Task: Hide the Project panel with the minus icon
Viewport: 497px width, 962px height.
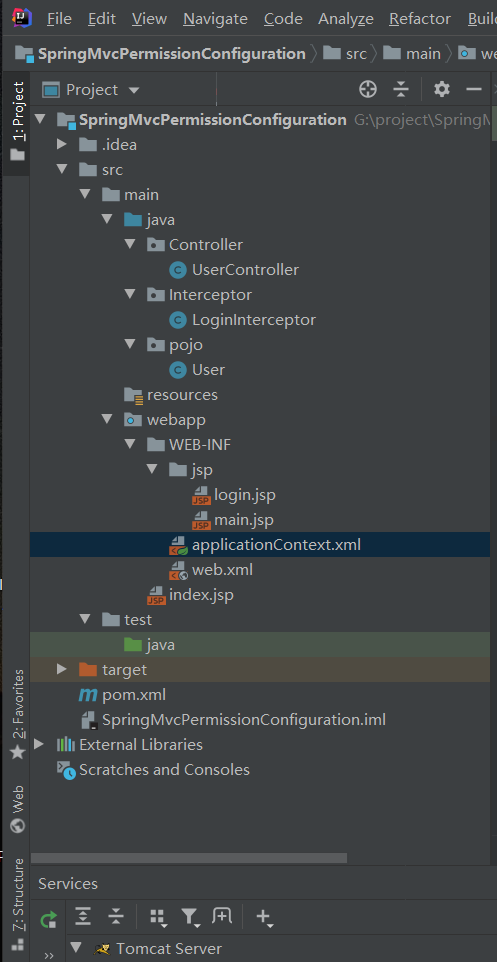Action: (x=474, y=90)
